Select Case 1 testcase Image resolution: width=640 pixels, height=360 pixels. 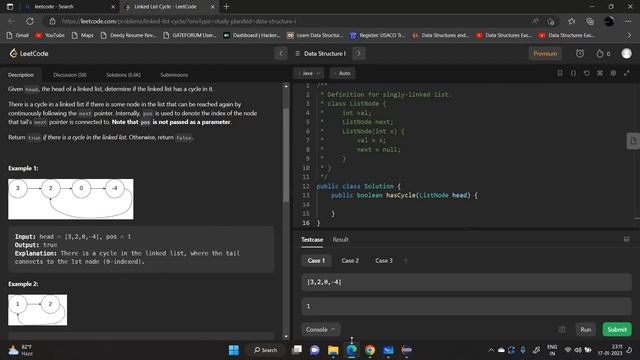point(316,260)
